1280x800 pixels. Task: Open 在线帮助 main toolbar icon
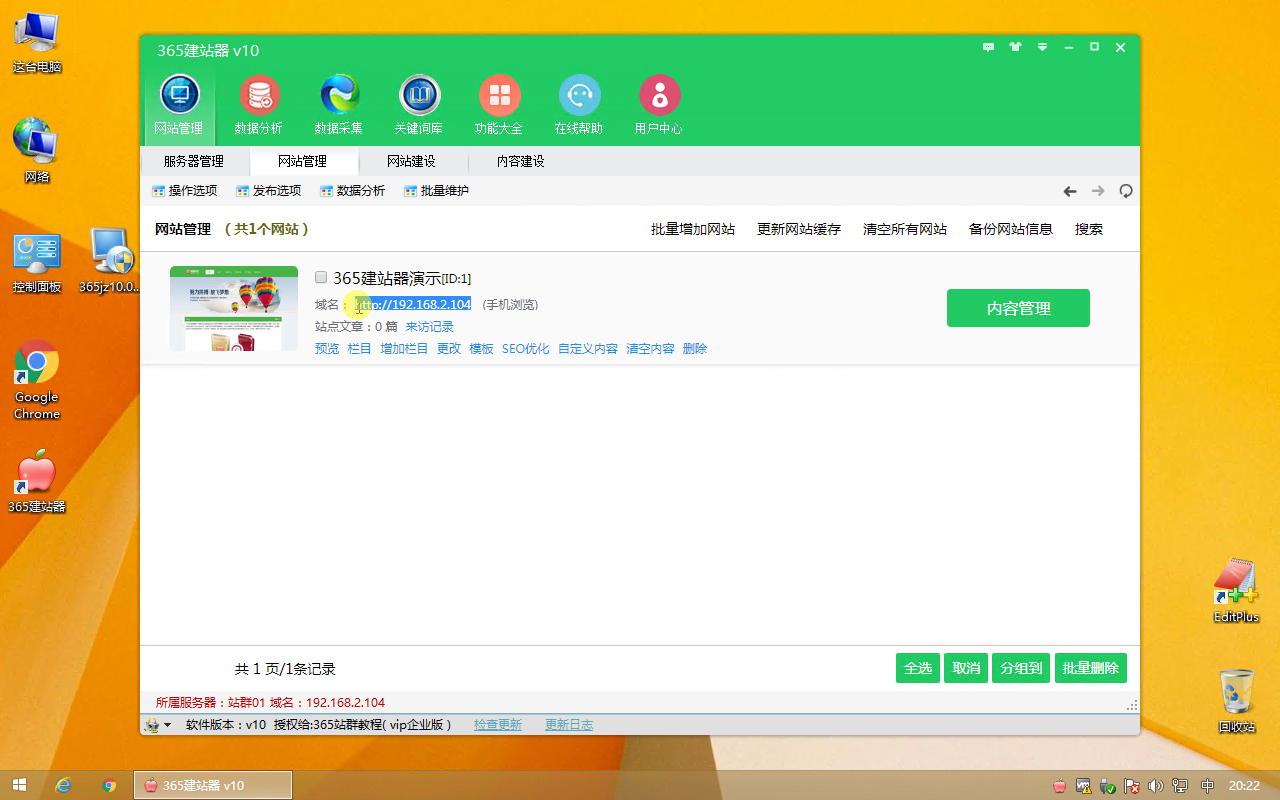click(x=579, y=105)
